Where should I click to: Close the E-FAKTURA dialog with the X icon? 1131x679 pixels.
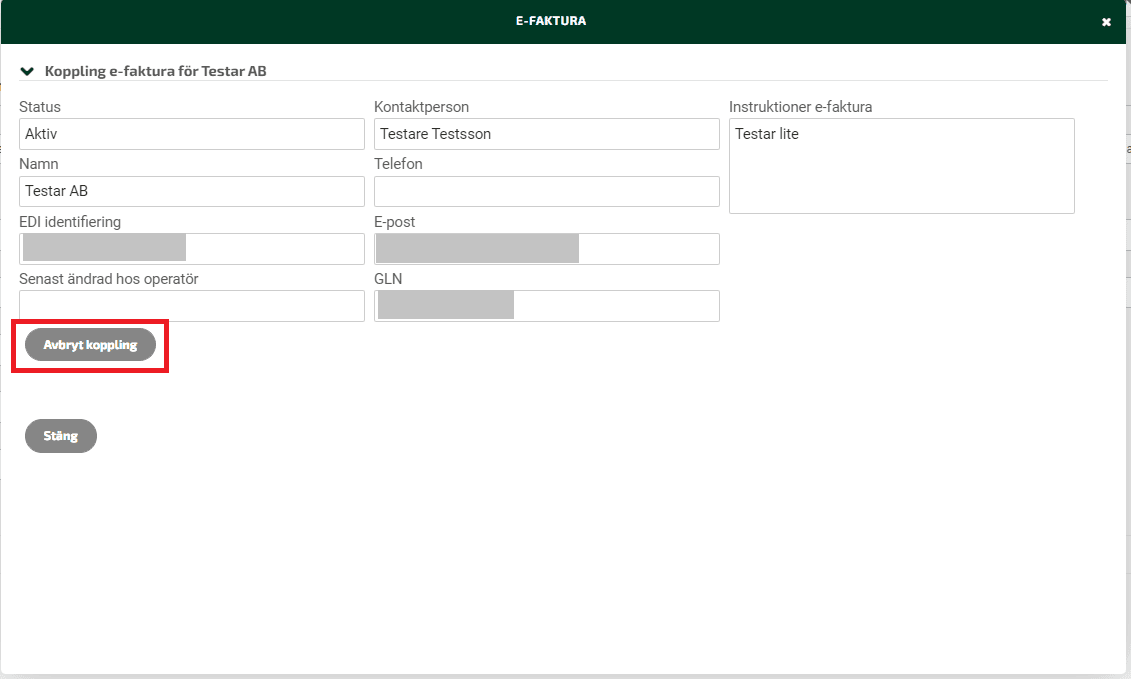(1106, 22)
